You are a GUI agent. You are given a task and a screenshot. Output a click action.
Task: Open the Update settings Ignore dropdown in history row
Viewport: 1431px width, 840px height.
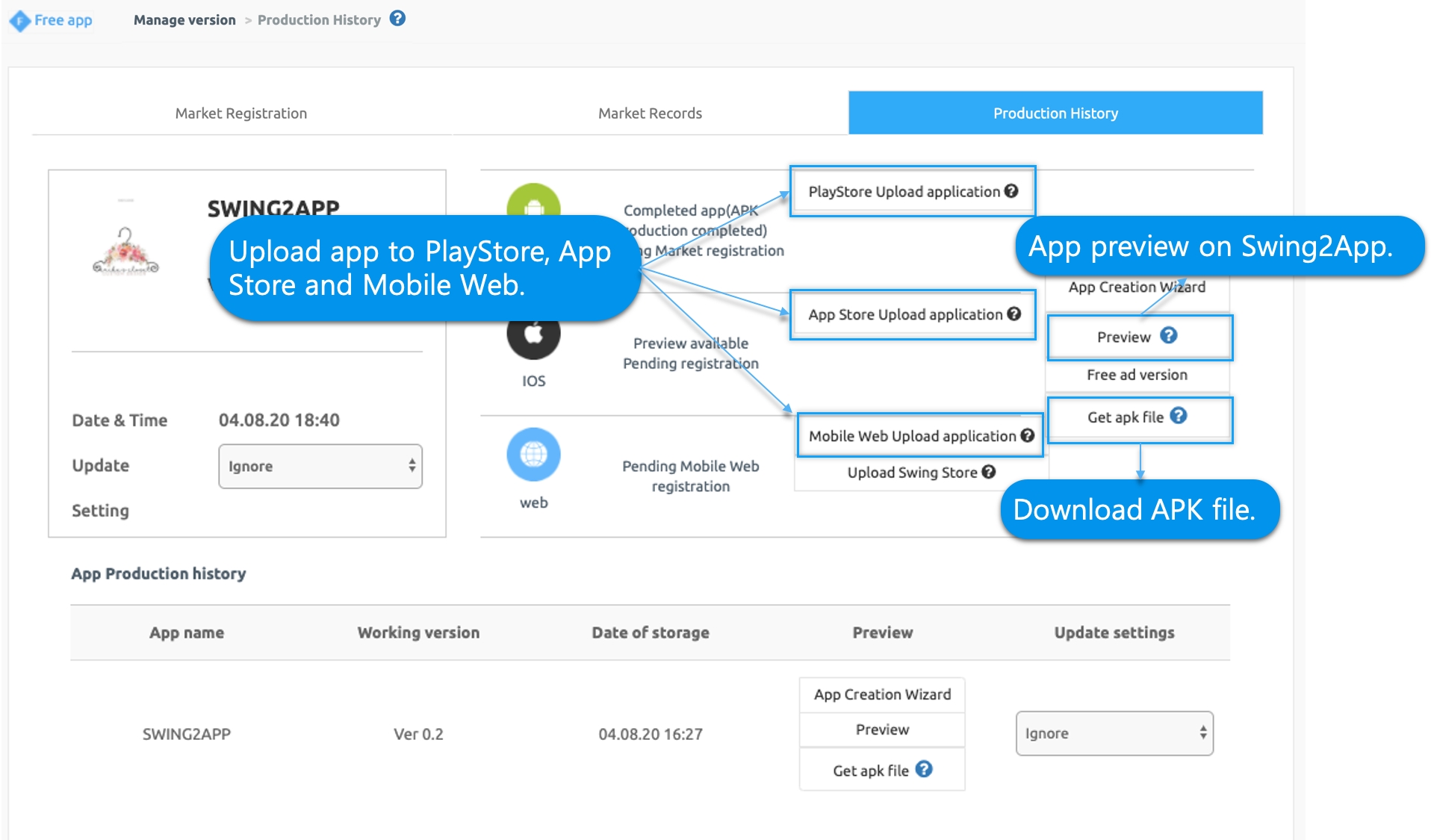1114,733
